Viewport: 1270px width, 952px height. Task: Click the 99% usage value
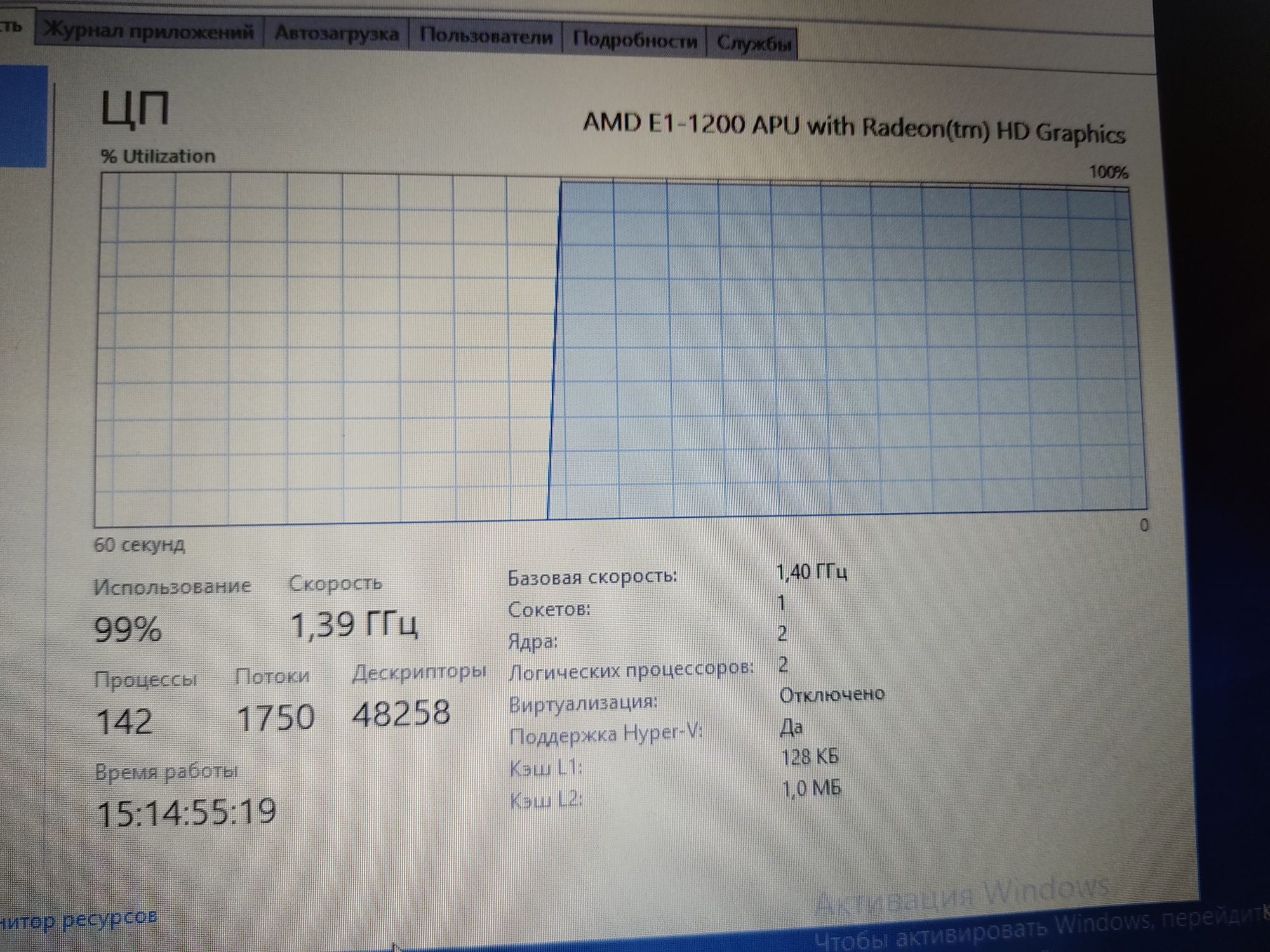point(128,629)
